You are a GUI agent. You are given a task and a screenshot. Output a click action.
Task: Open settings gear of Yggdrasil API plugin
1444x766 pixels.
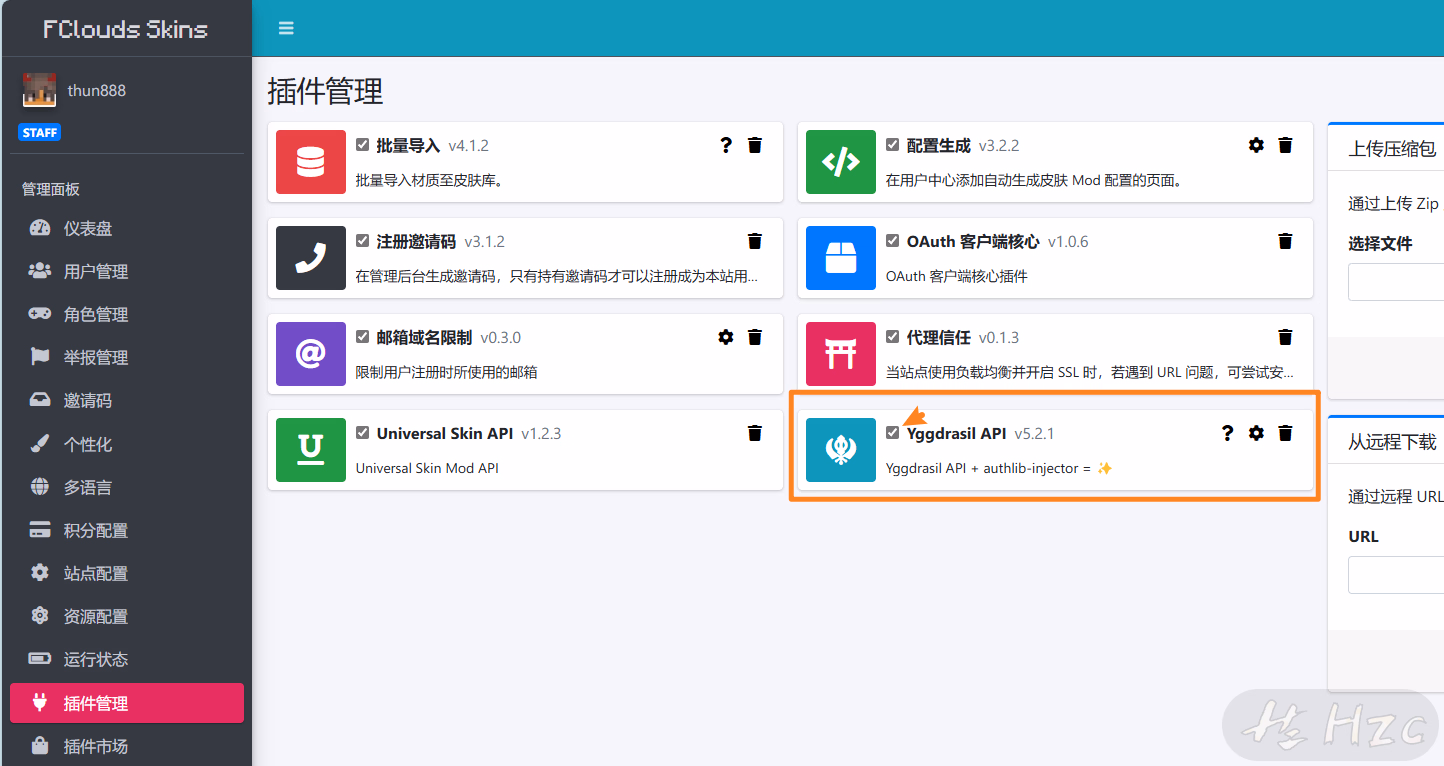point(1256,433)
